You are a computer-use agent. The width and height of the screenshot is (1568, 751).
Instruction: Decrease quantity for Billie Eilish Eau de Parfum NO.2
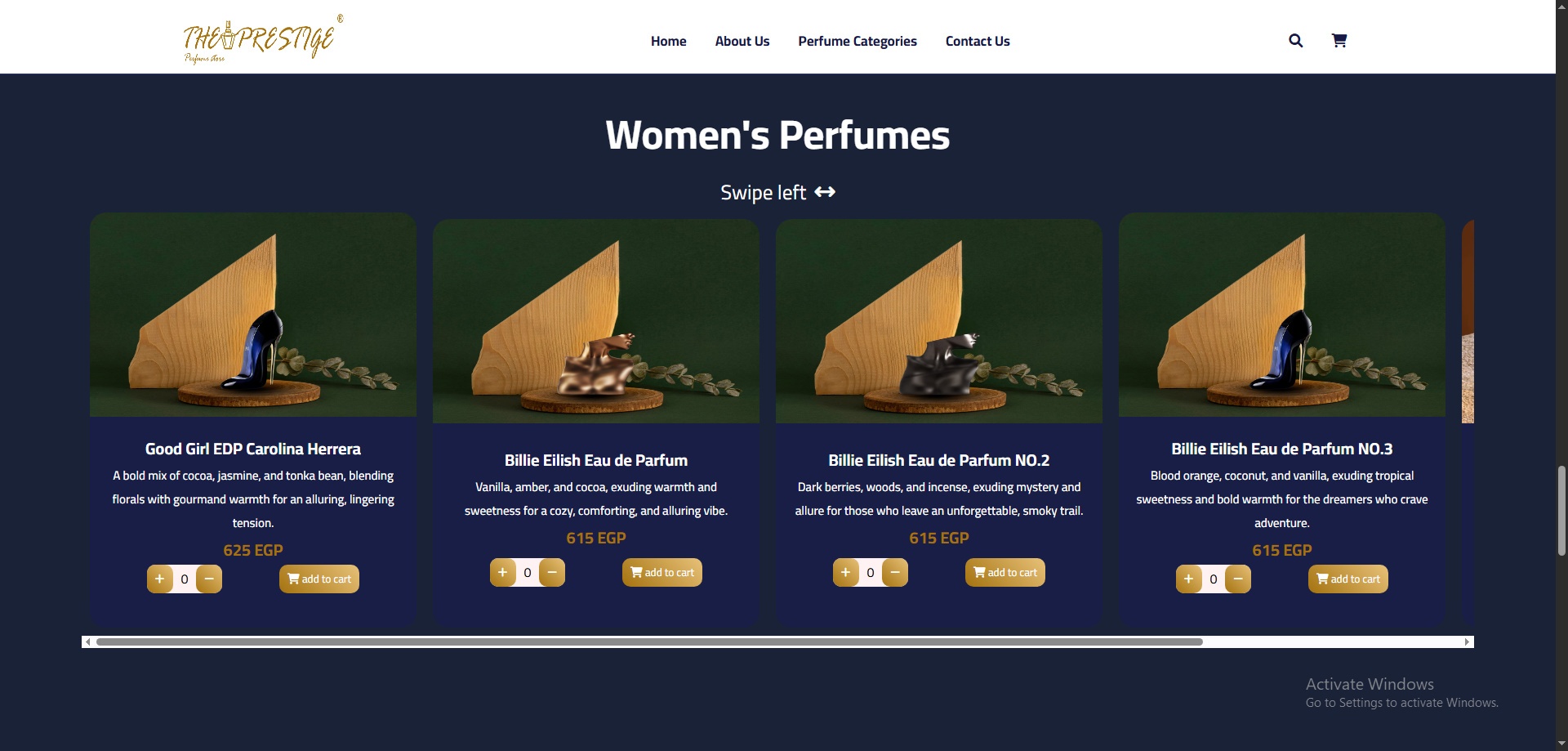895,572
